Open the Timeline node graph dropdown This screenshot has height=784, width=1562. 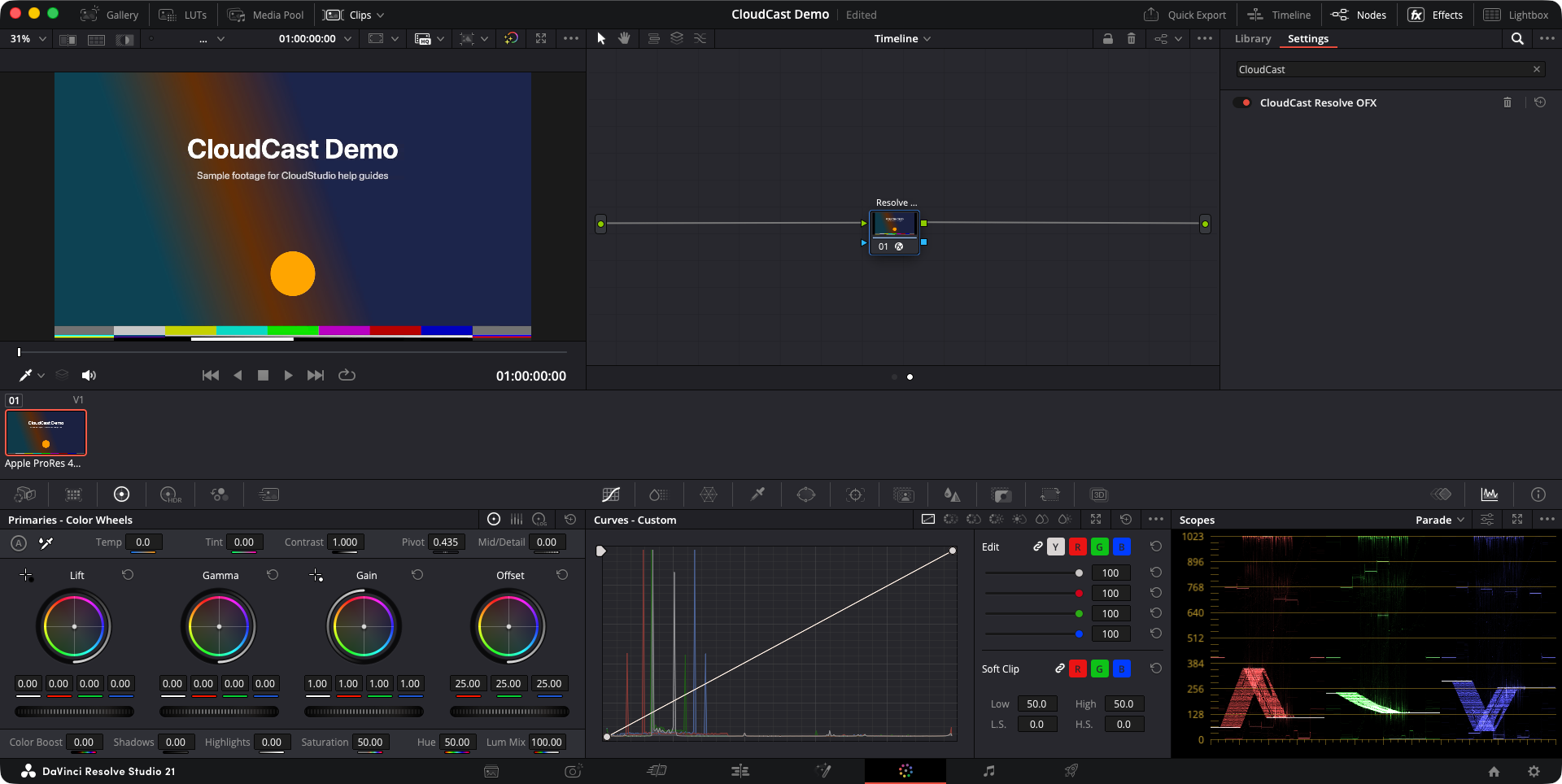[x=902, y=38]
